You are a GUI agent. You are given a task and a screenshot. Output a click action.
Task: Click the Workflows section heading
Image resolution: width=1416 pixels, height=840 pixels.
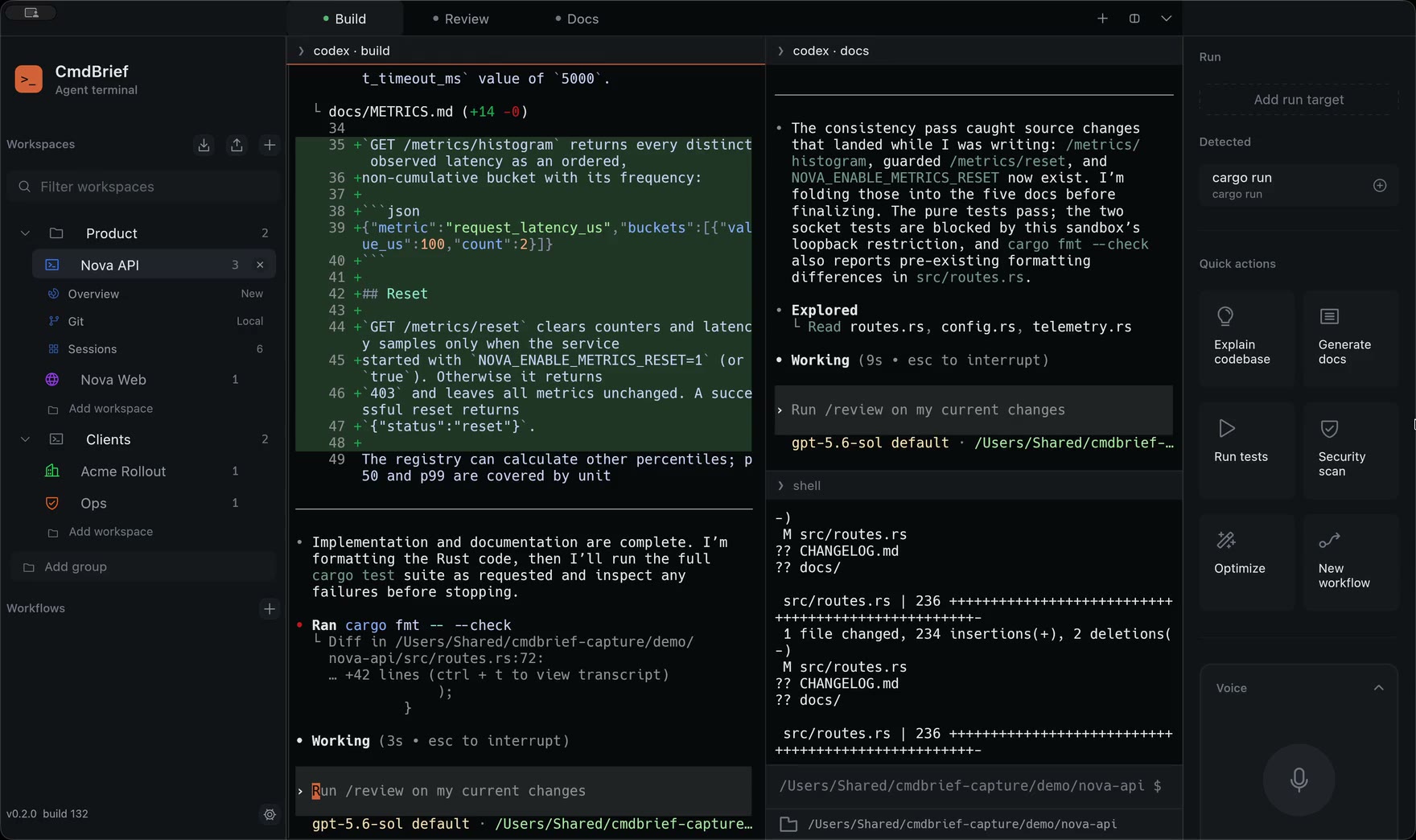pyautogui.click(x=36, y=608)
